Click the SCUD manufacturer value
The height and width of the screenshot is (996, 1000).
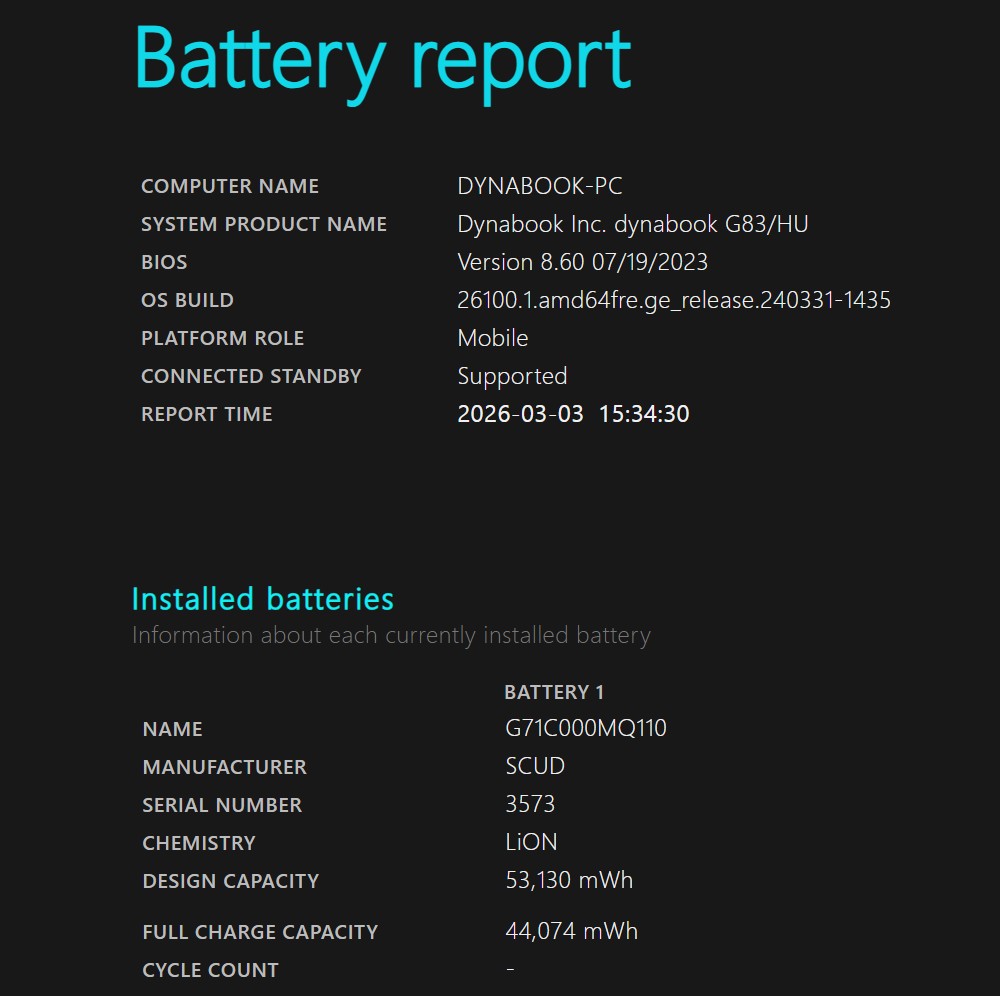point(535,767)
